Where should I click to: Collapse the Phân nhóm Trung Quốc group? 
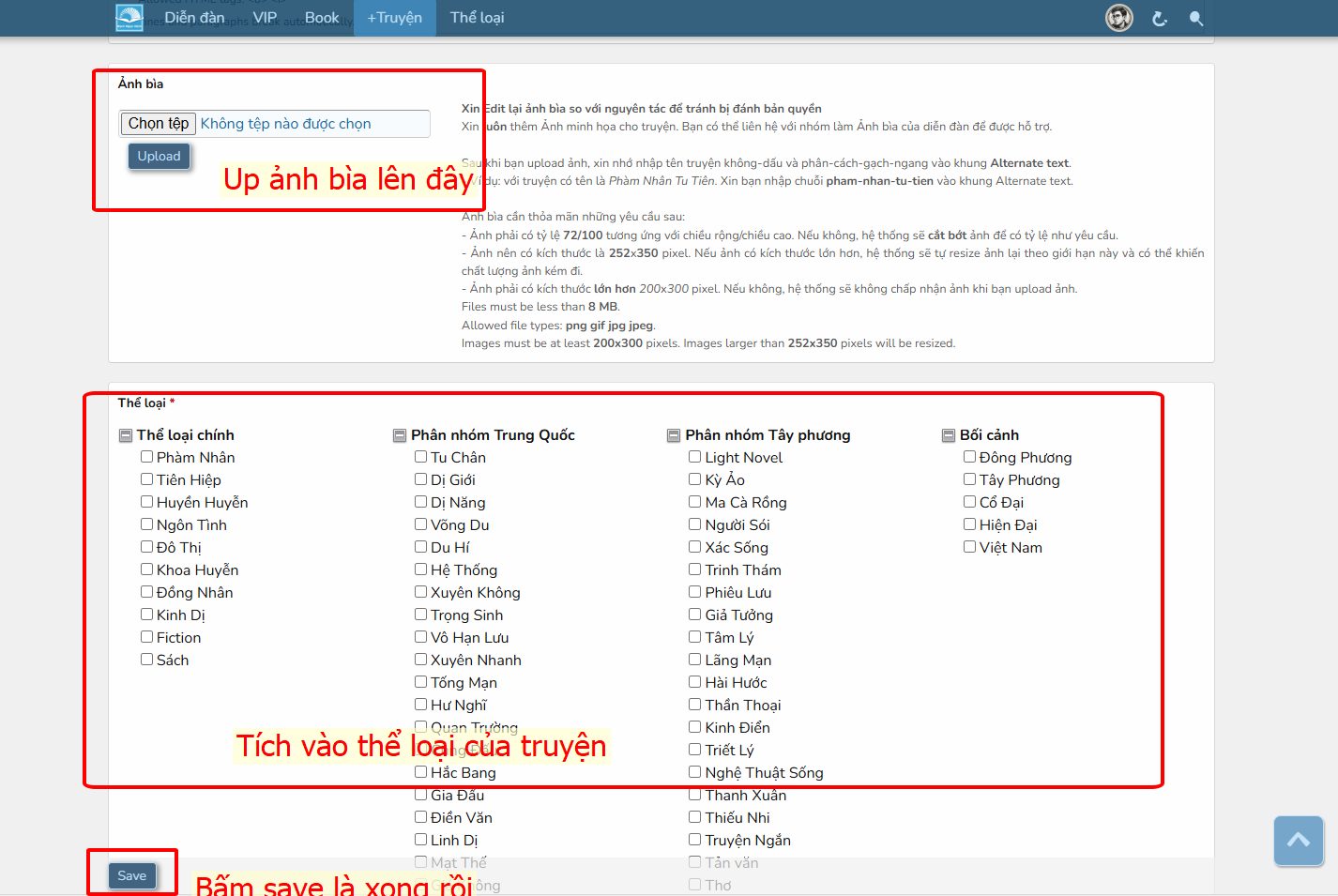click(400, 435)
